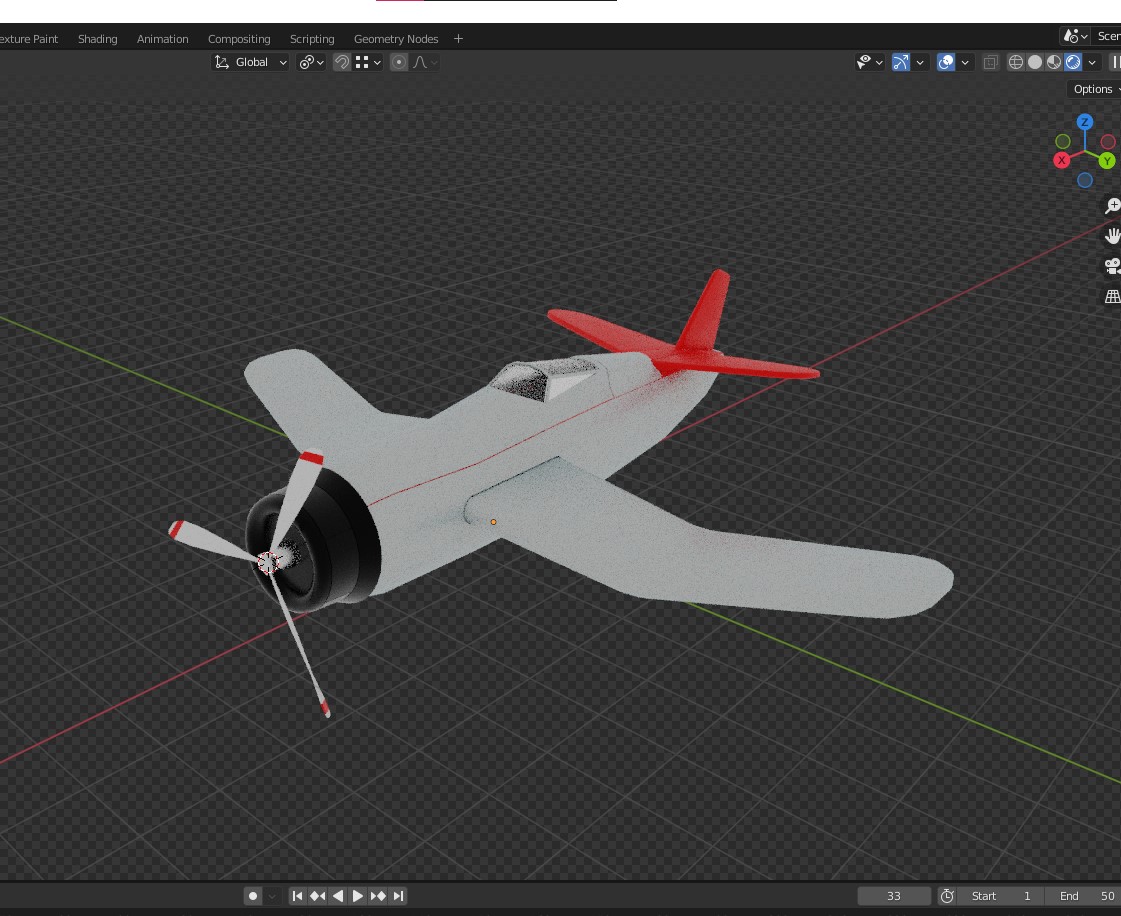Select rendered viewport shading mode
The height and width of the screenshot is (916, 1121).
1072,62
